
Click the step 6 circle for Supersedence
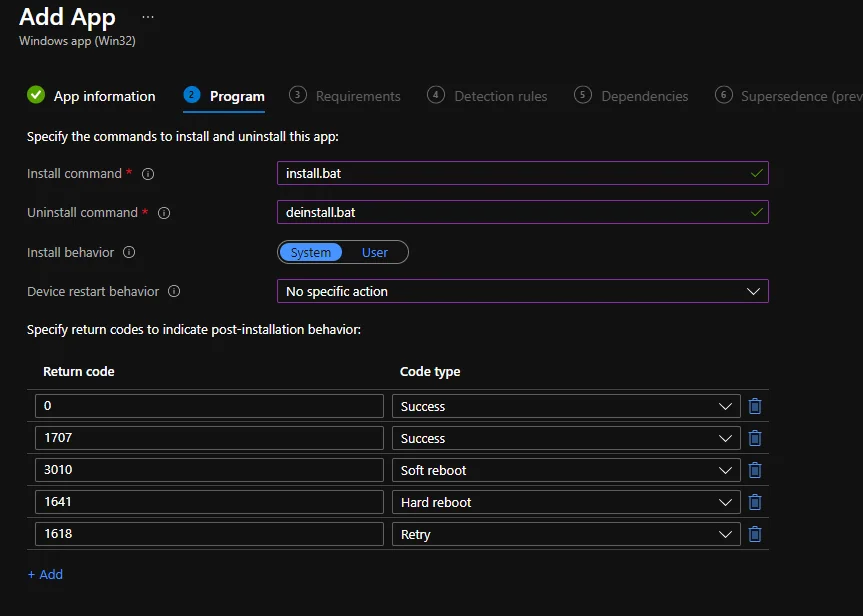point(723,95)
